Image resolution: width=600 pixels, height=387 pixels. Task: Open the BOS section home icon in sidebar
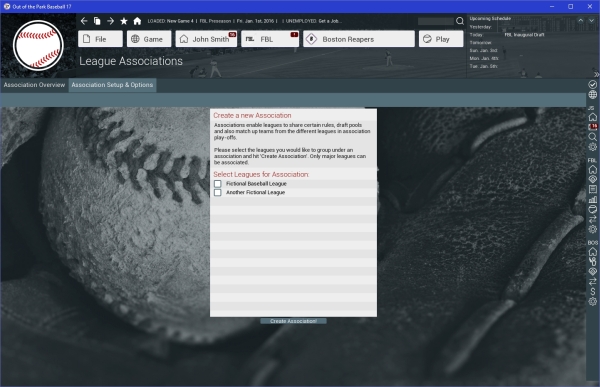tap(592, 252)
